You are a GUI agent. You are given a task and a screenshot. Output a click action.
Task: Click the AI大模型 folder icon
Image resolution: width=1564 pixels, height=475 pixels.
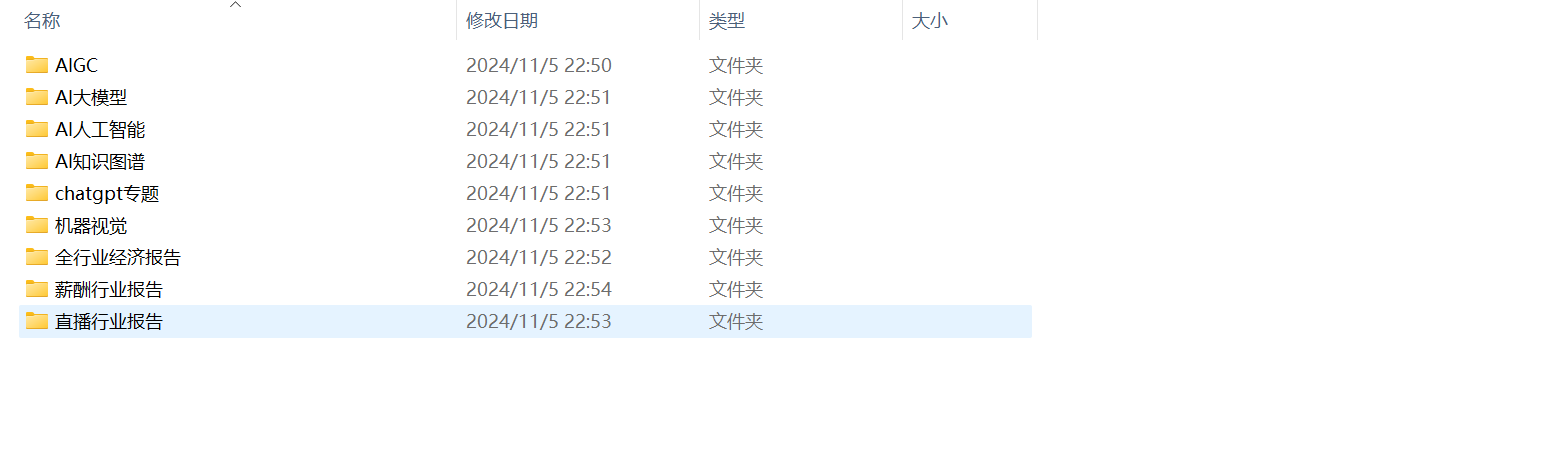tap(37, 97)
